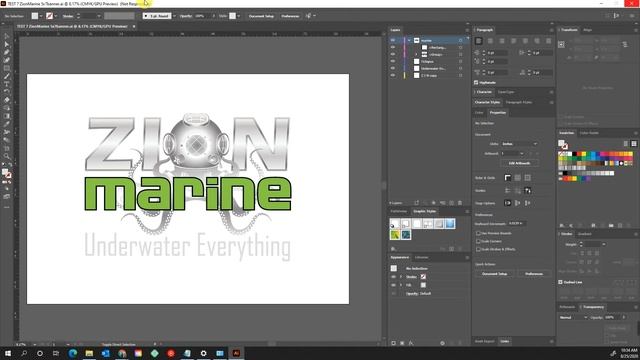The width and height of the screenshot is (640, 360).
Task: Click Document Setup under Quick Actions
Action: coord(495,274)
